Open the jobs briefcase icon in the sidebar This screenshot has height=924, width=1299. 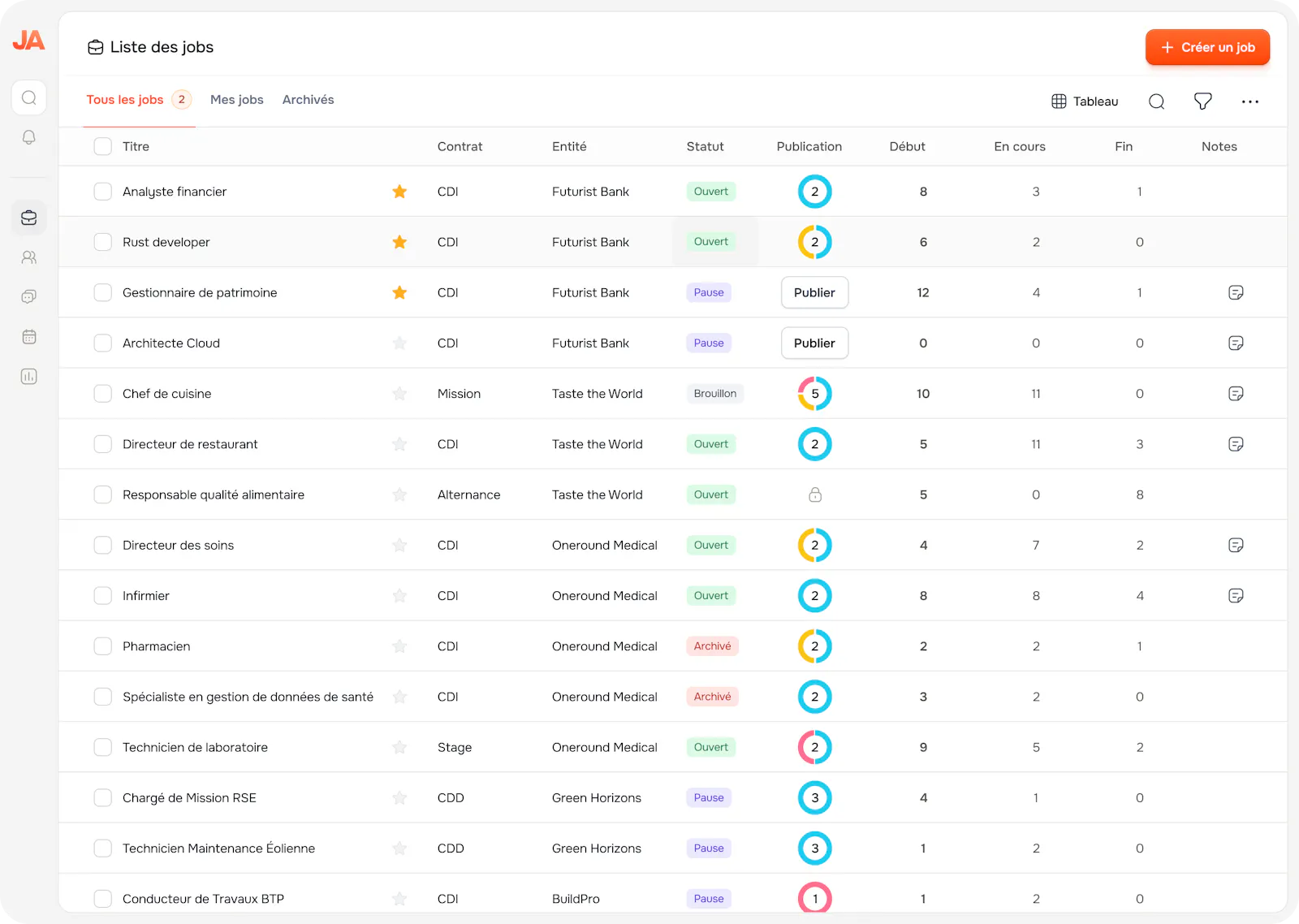click(29, 218)
